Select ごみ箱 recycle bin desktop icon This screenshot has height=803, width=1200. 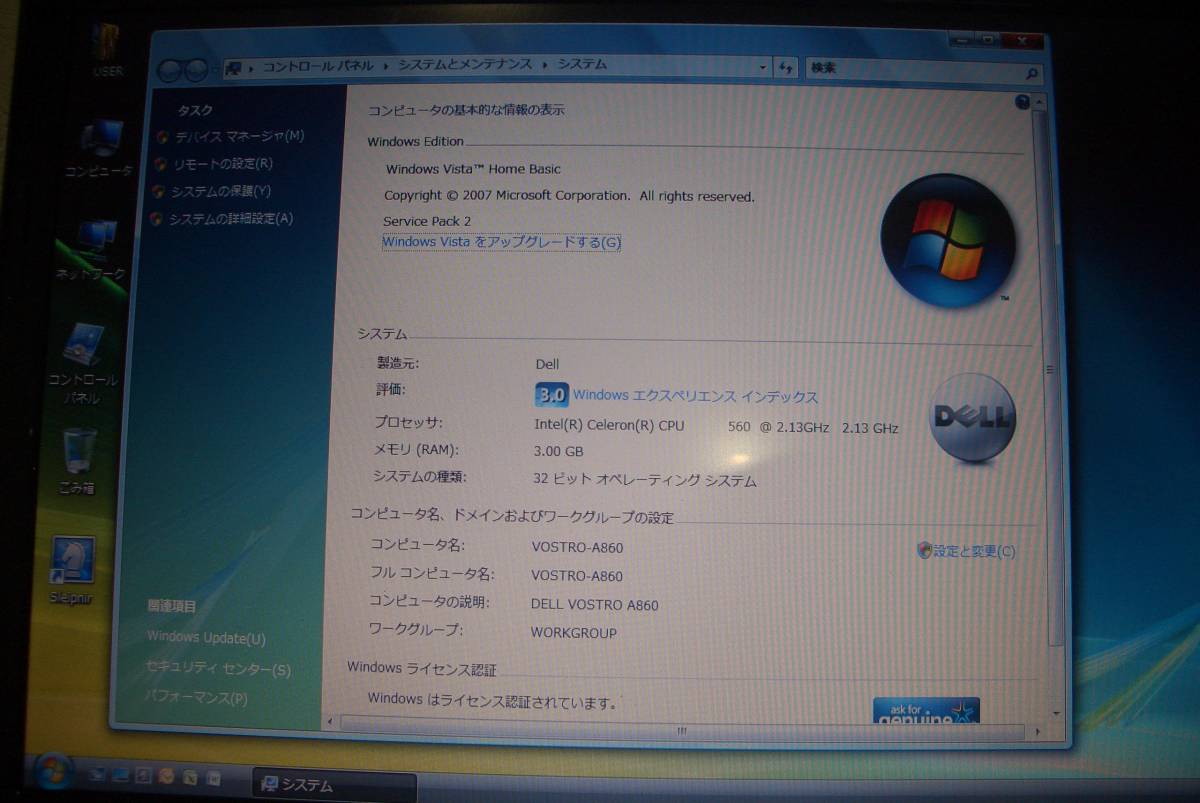(78, 462)
